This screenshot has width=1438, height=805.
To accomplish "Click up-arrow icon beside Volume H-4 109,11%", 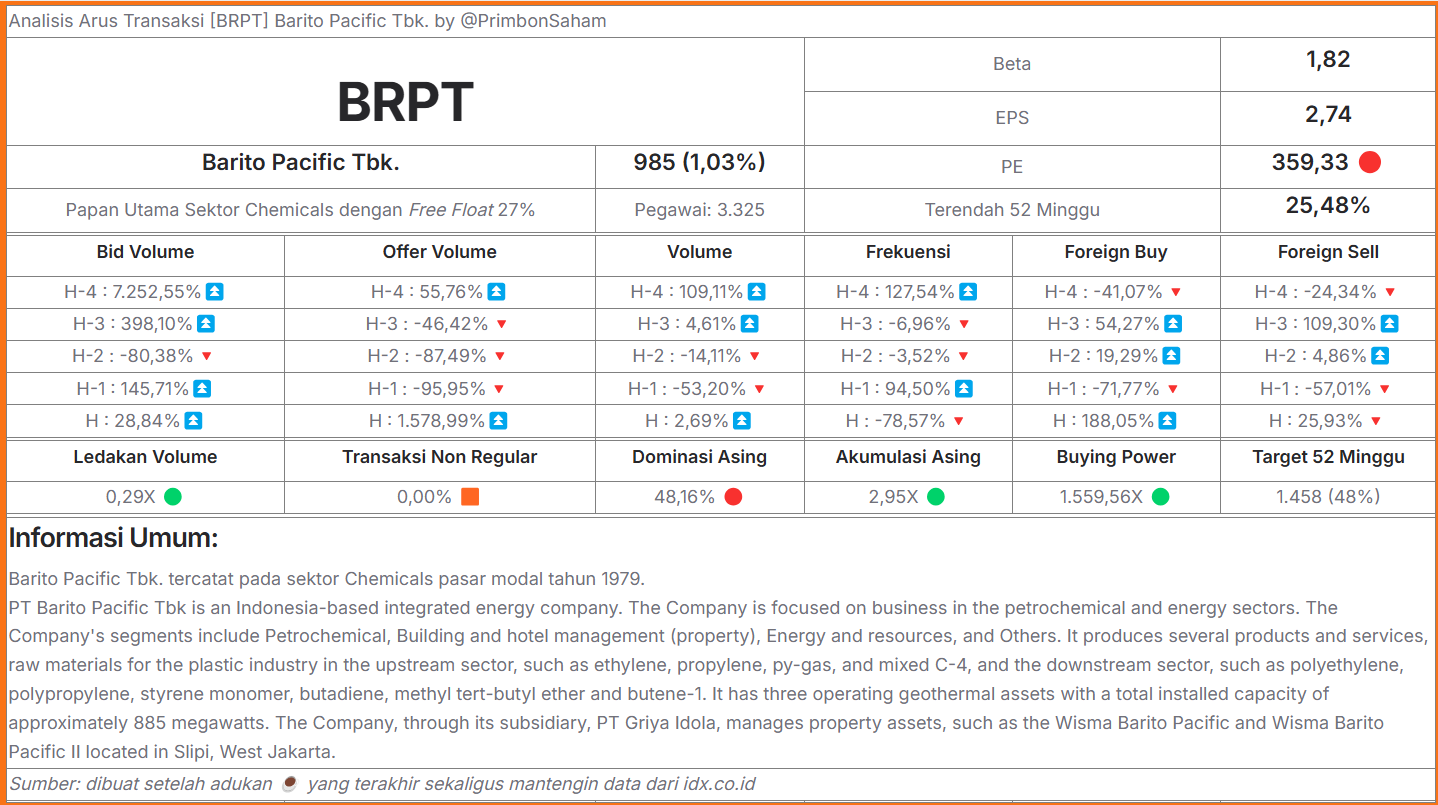I will (757, 292).
